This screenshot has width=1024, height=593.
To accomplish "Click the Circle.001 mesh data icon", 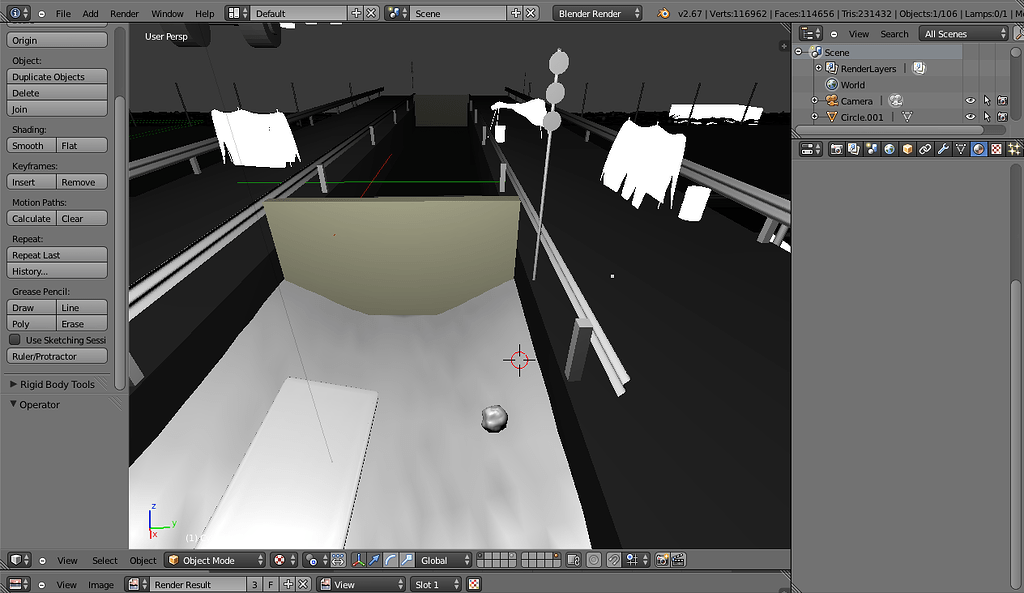I will pos(906,117).
